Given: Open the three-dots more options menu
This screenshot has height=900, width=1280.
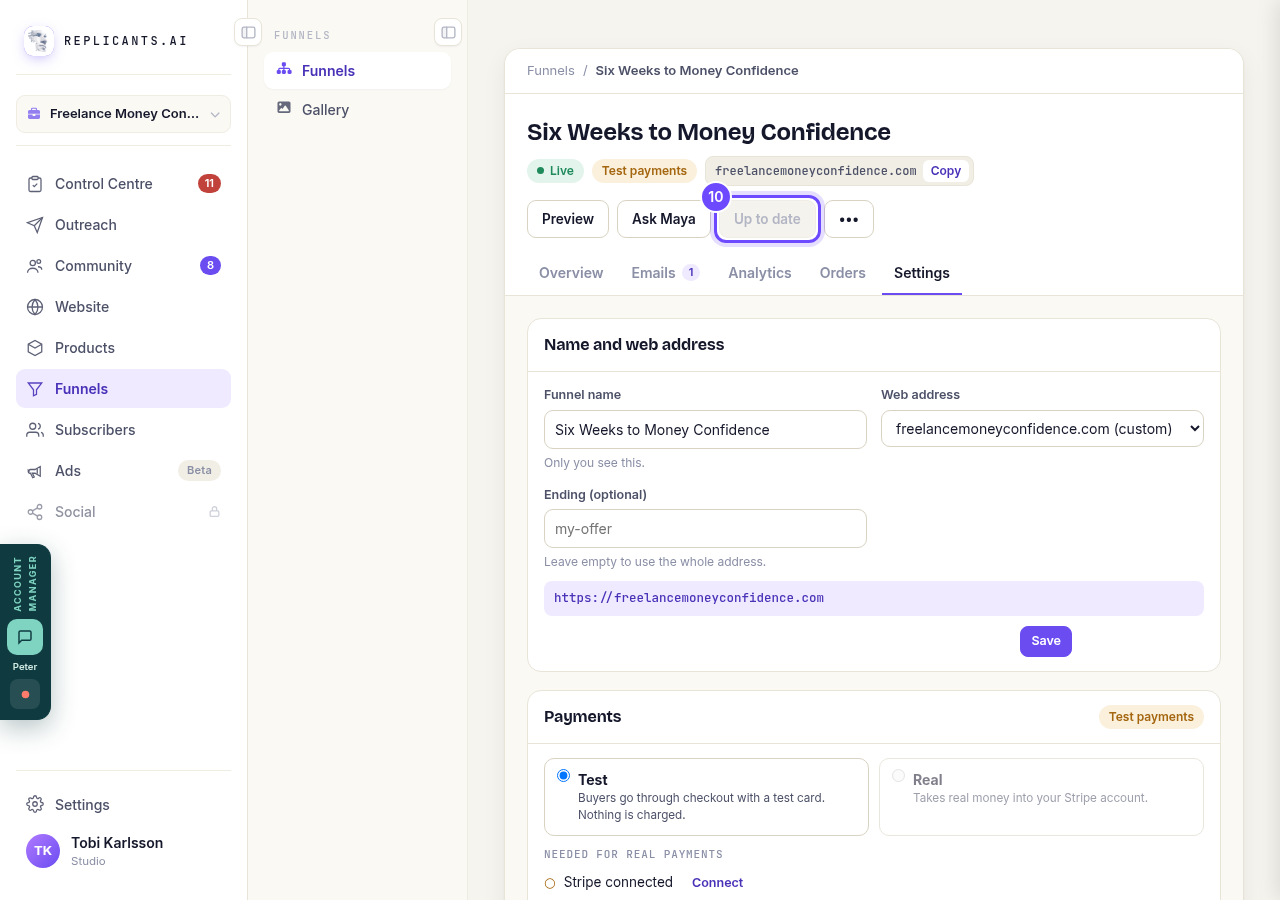Looking at the screenshot, I should [x=849, y=219].
